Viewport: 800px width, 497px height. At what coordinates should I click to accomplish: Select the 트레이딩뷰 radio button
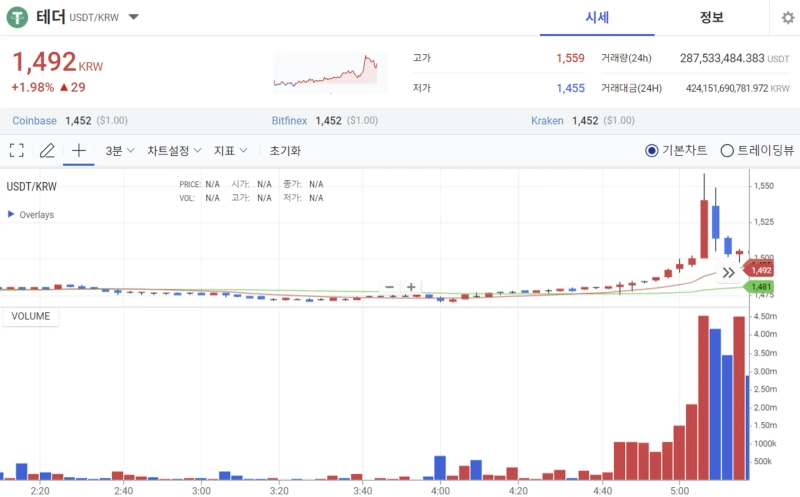pyautogui.click(x=727, y=151)
